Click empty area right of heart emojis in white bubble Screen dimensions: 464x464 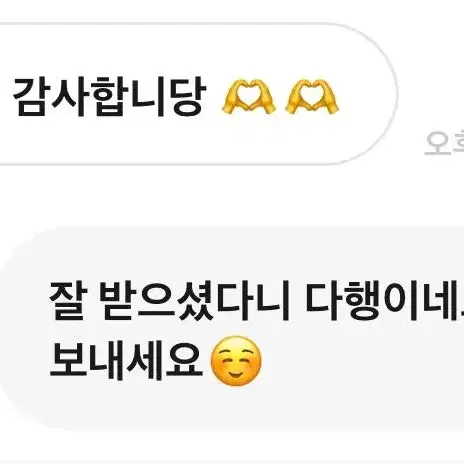coord(365,97)
